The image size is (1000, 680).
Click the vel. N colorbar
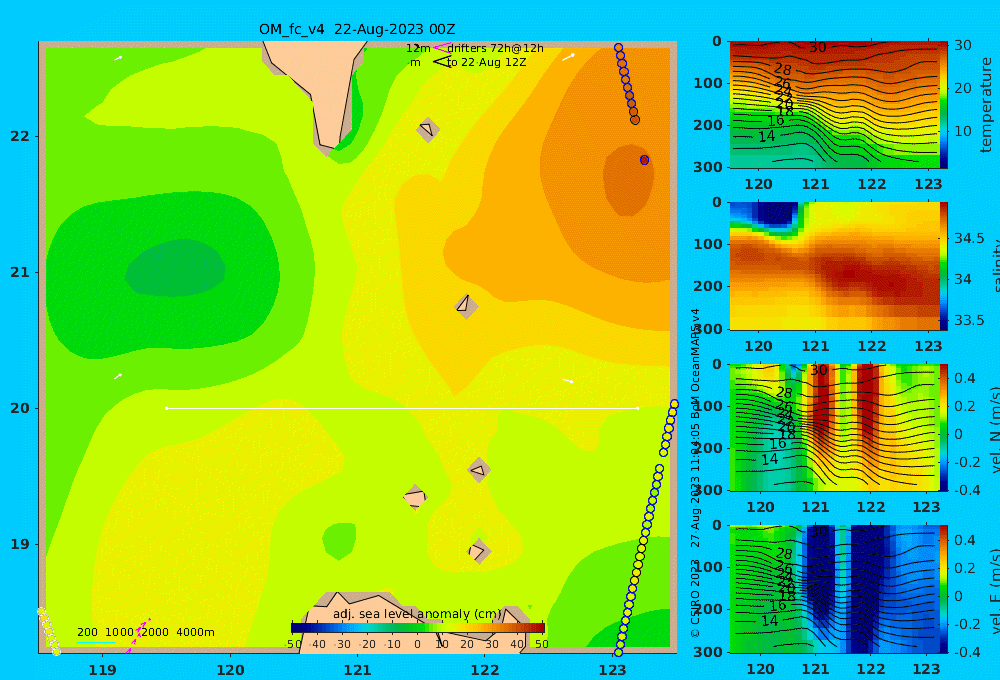point(943,427)
